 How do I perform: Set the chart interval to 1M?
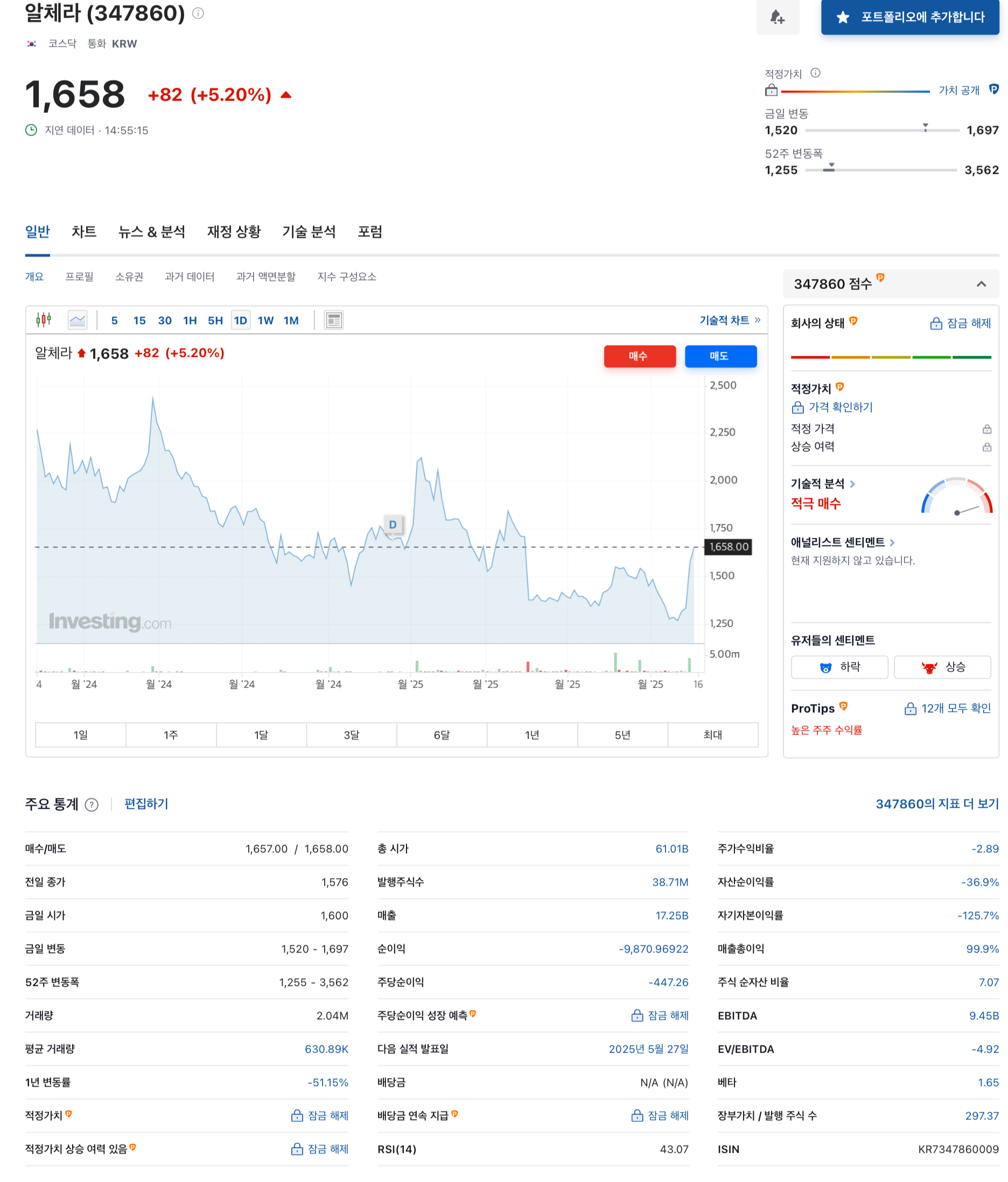pyautogui.click(x=291, y=320)
